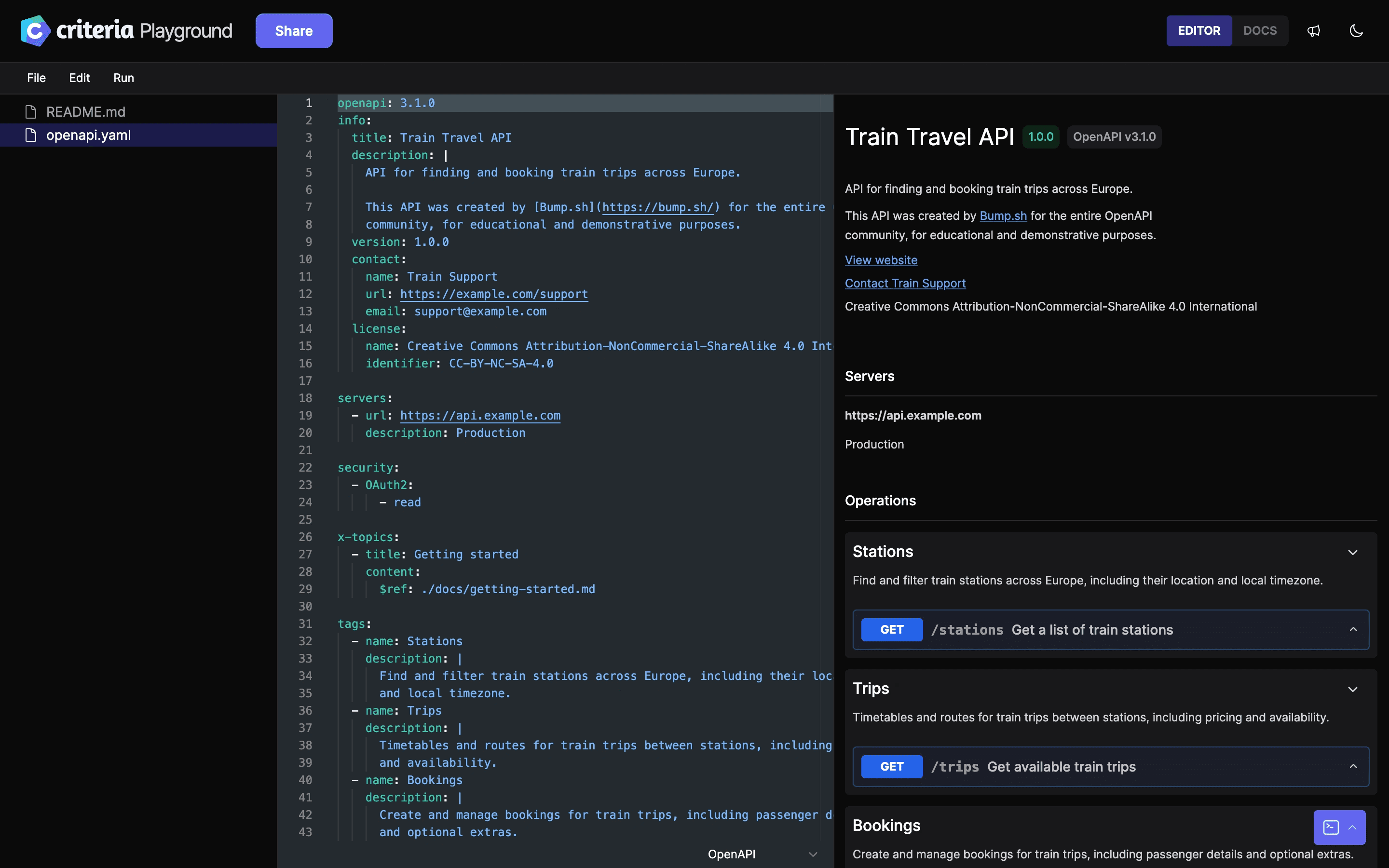The image size is (1389, 868).
Task: Click the file icon beside README.md
Action: 30,111
